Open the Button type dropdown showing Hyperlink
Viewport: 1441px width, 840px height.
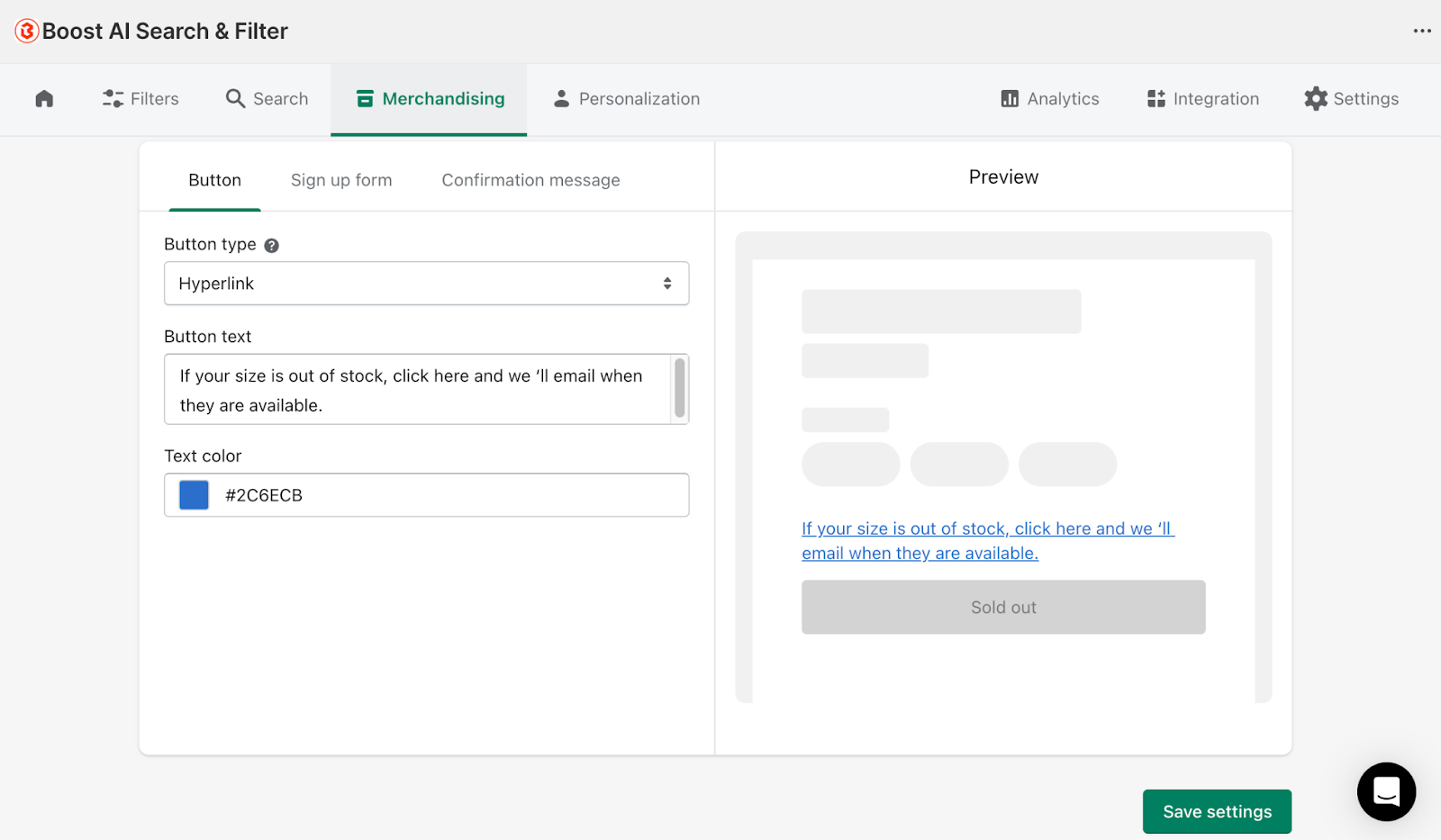point(426,283)
